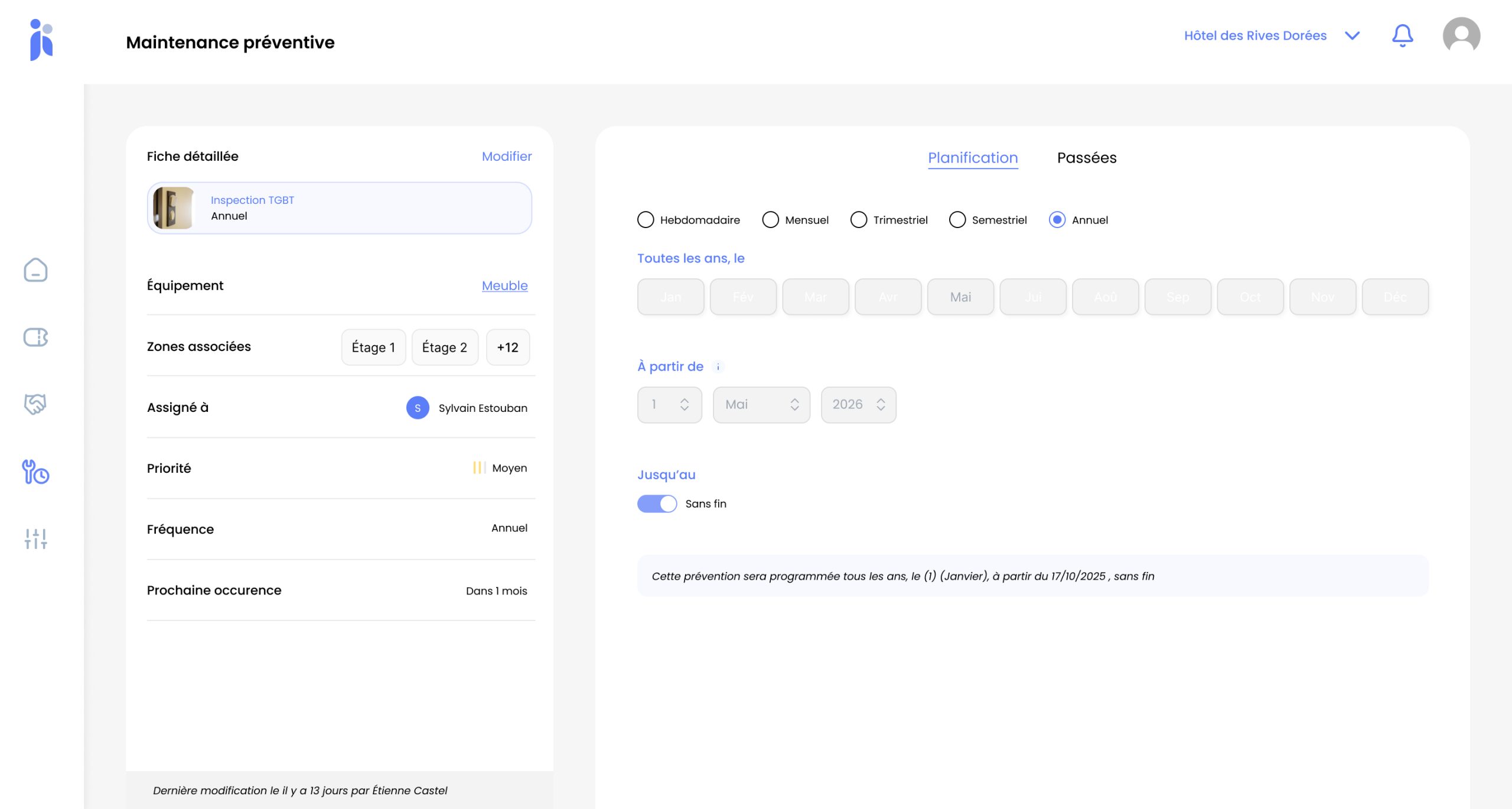Open the user profile avatar
This screenshot has width=1512, height=809.
pyautogui.click(x=1461, y=36)
